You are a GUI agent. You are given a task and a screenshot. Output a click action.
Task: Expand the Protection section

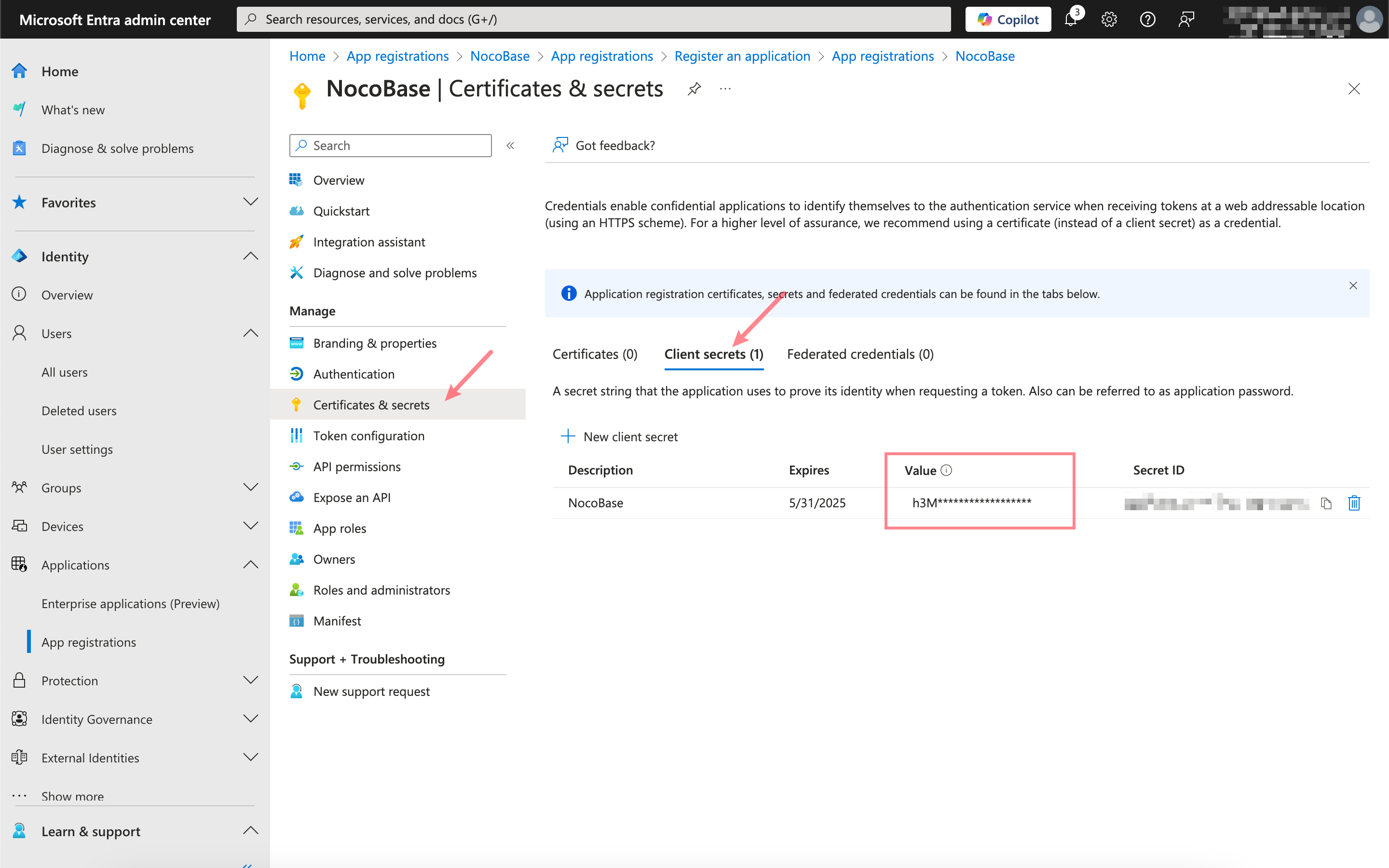click(x=250, y=680)
